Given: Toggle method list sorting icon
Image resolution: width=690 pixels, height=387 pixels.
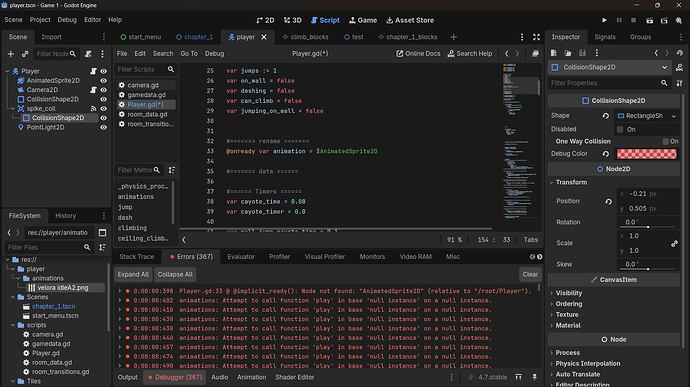Looking at the screenshot, I should tap(172, 170).
